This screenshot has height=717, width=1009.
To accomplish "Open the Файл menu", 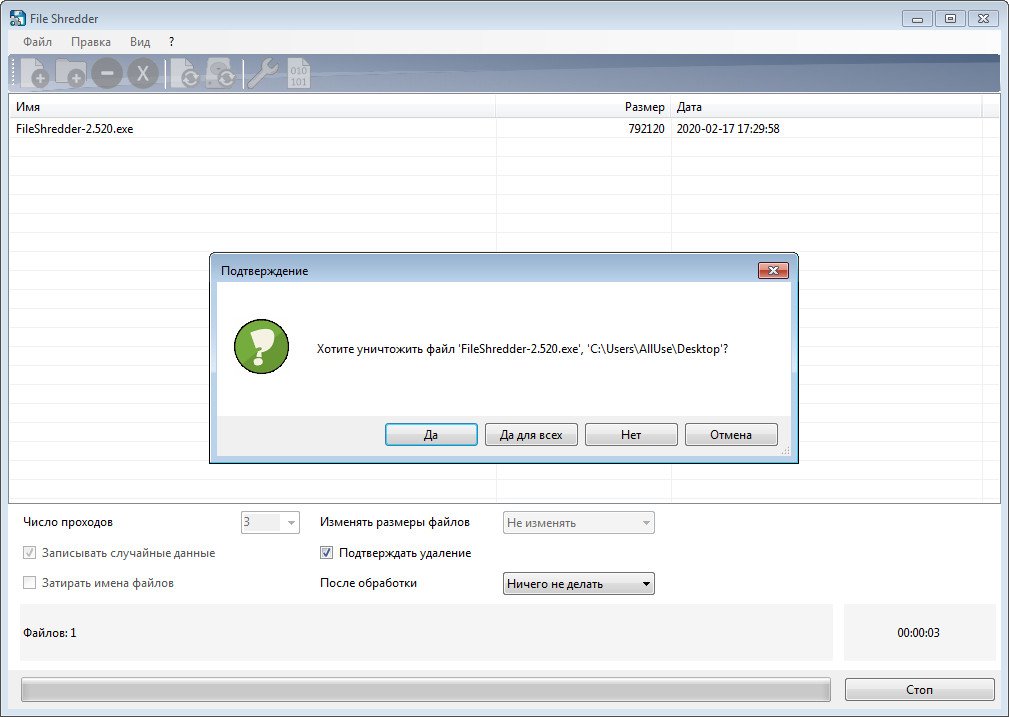I will (x=37, y=42).
